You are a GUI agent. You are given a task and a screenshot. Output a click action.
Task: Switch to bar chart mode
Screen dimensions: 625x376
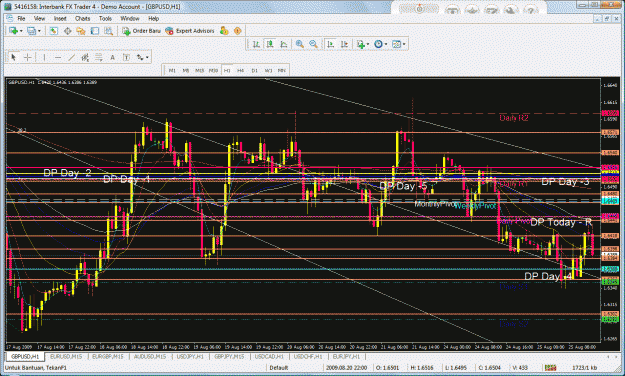[256, 44]
